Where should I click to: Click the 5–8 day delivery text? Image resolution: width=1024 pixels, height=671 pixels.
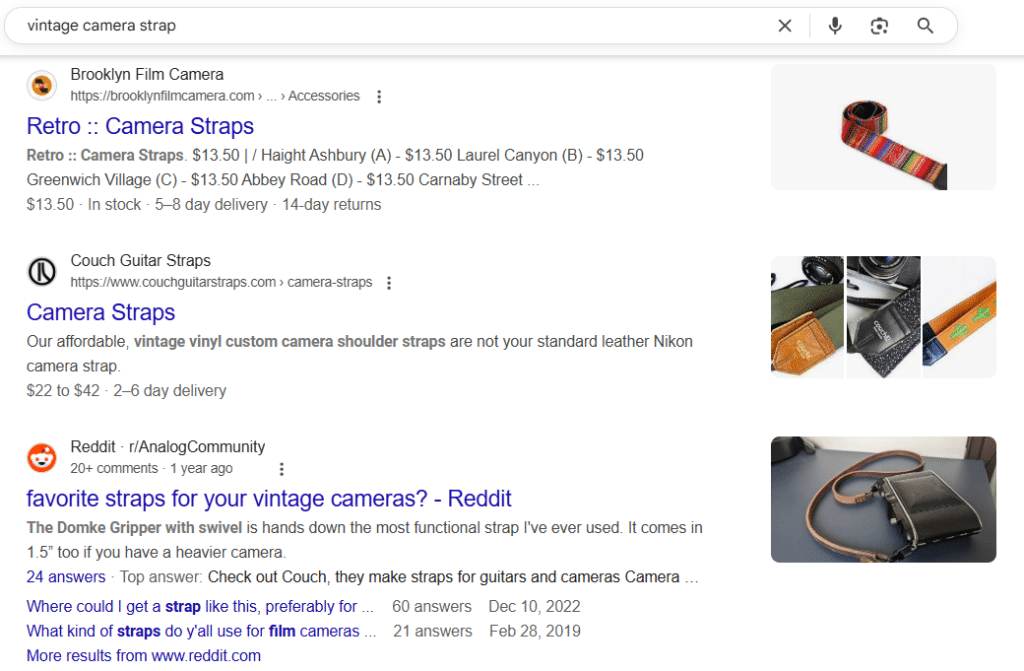click(x=211, y=205)
